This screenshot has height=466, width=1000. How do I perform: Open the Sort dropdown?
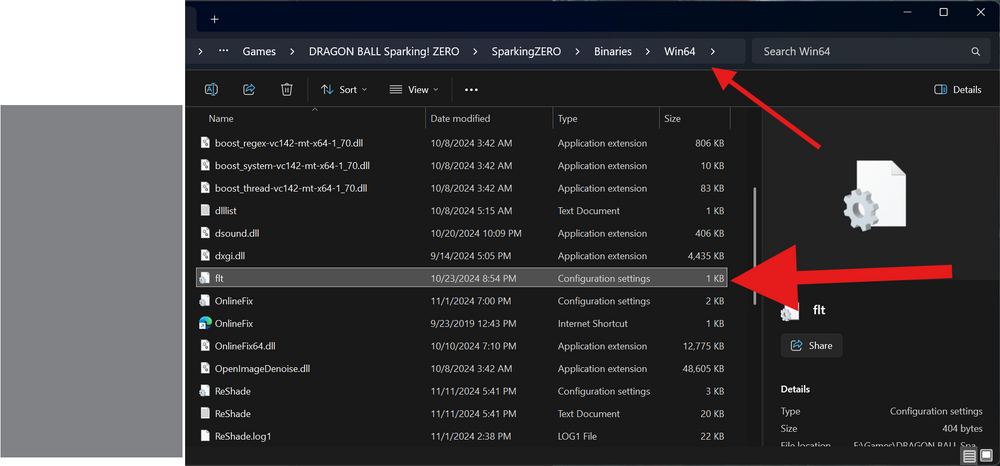(344, 90)
